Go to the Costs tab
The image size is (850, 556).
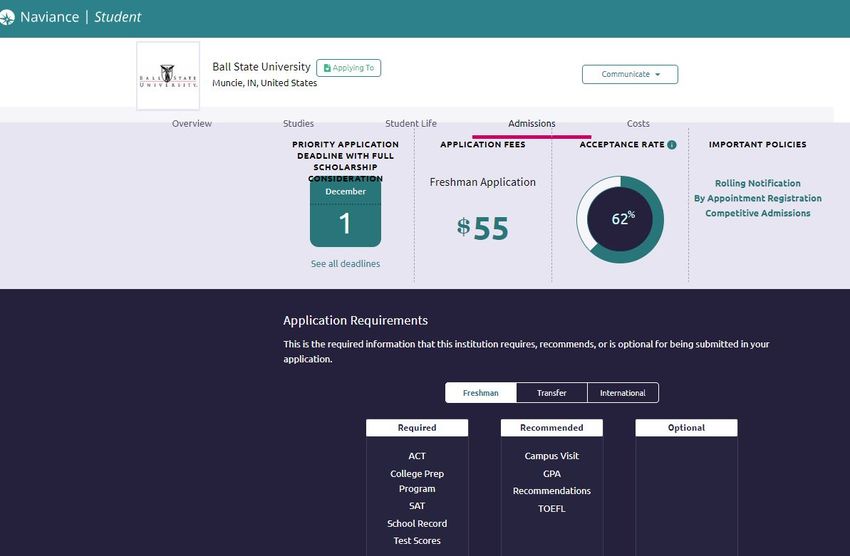point(638,124)
